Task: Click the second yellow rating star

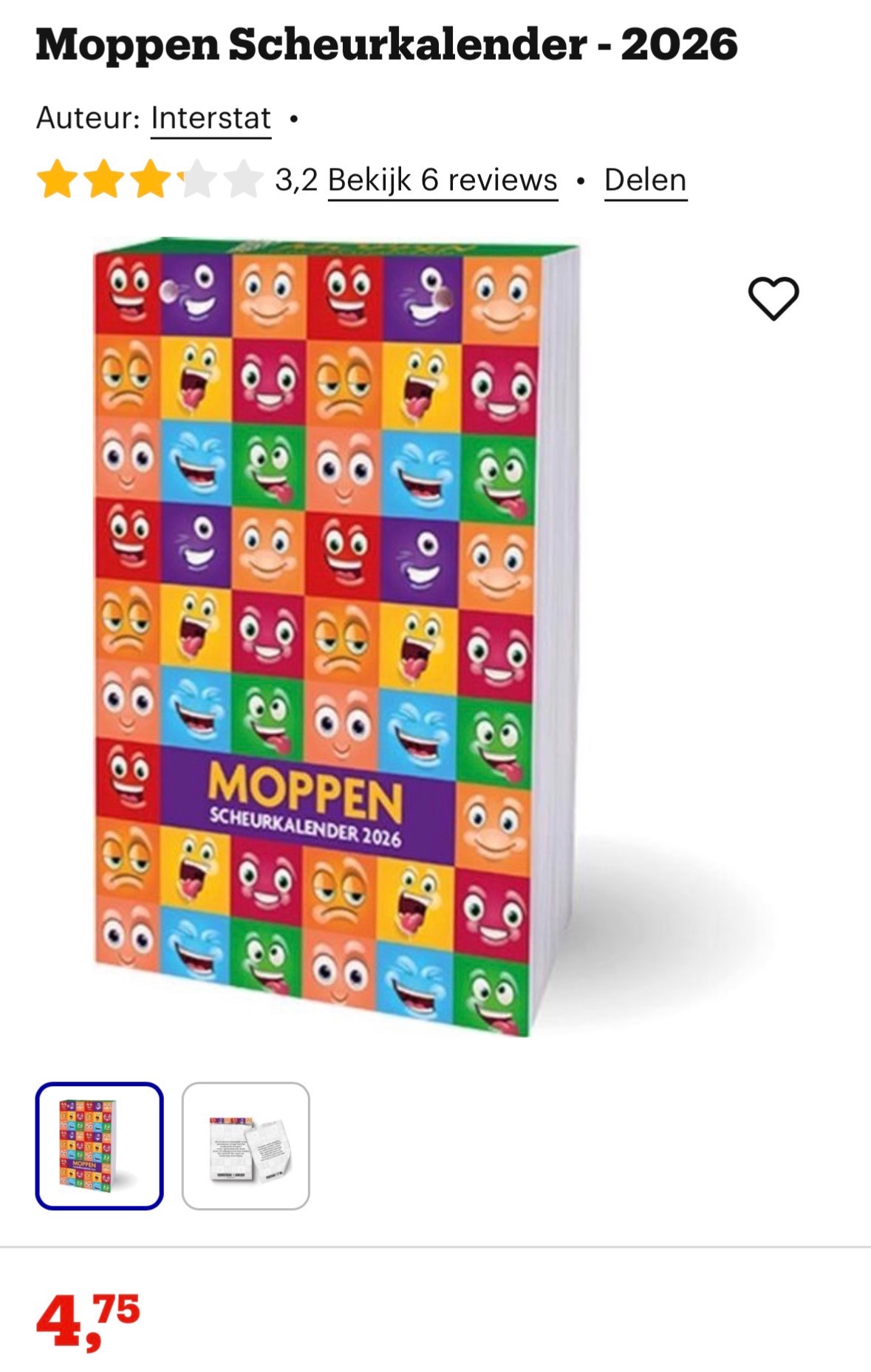Action: tap(103, 180)
